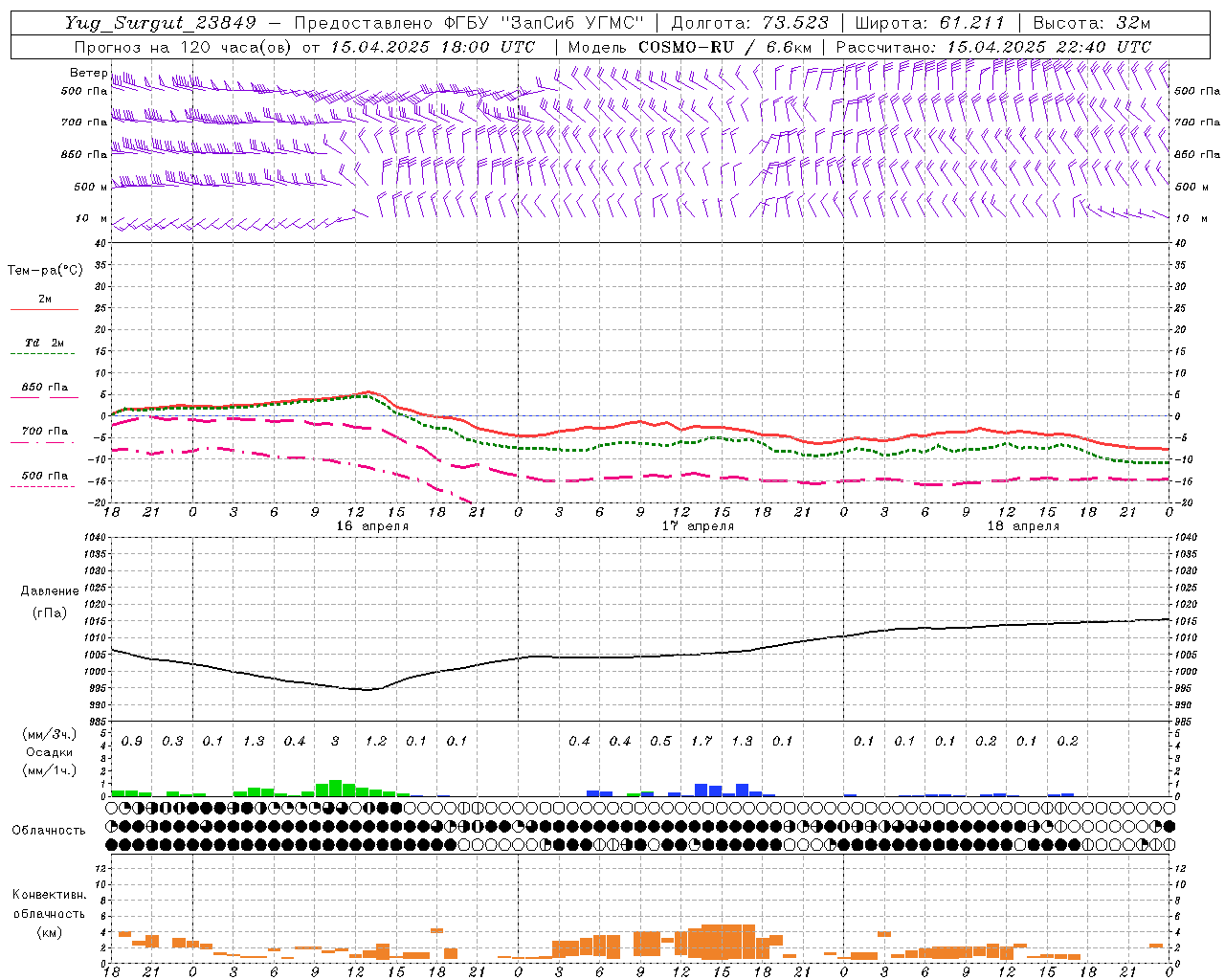
Task: Click the Конвективн. облачность label
Action: [49, 903]
